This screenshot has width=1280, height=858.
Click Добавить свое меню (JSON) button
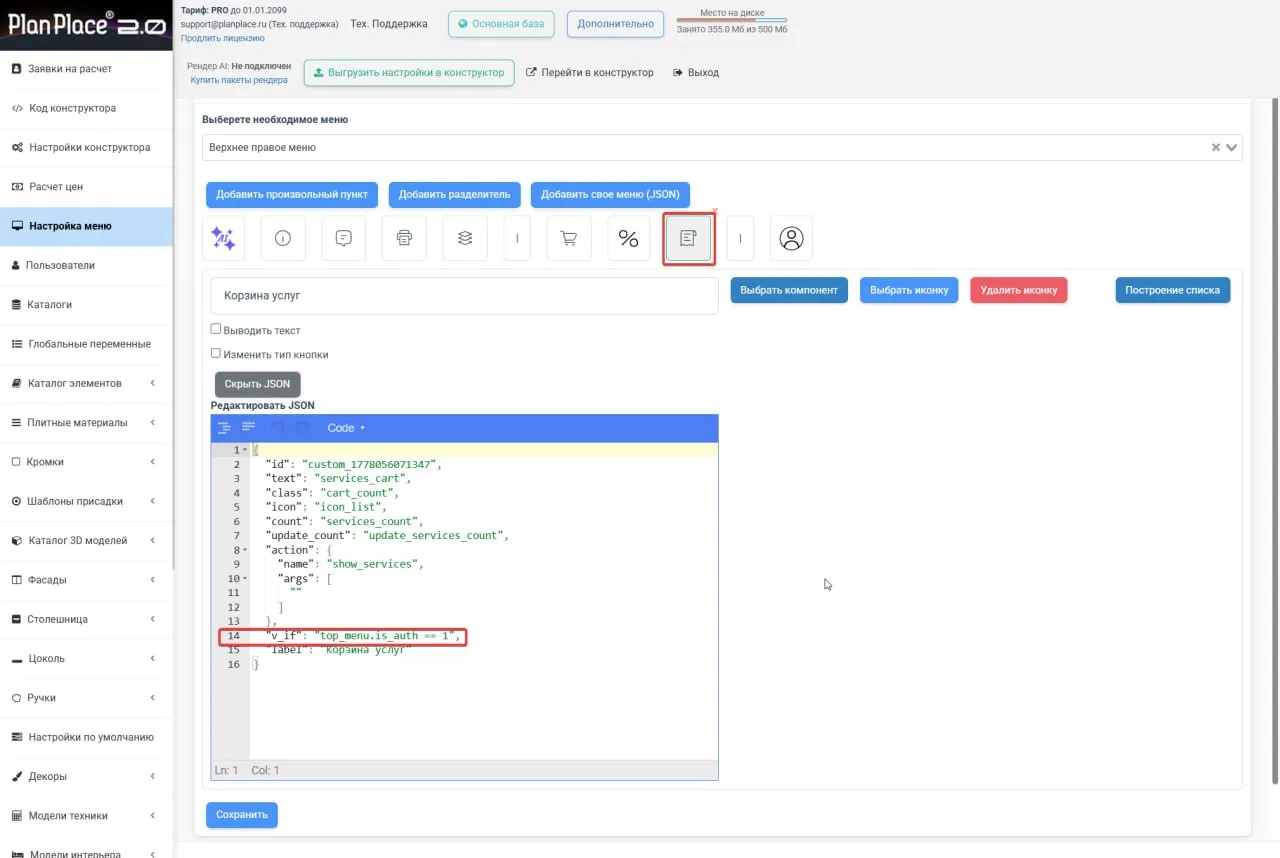[x=610, y=194]
